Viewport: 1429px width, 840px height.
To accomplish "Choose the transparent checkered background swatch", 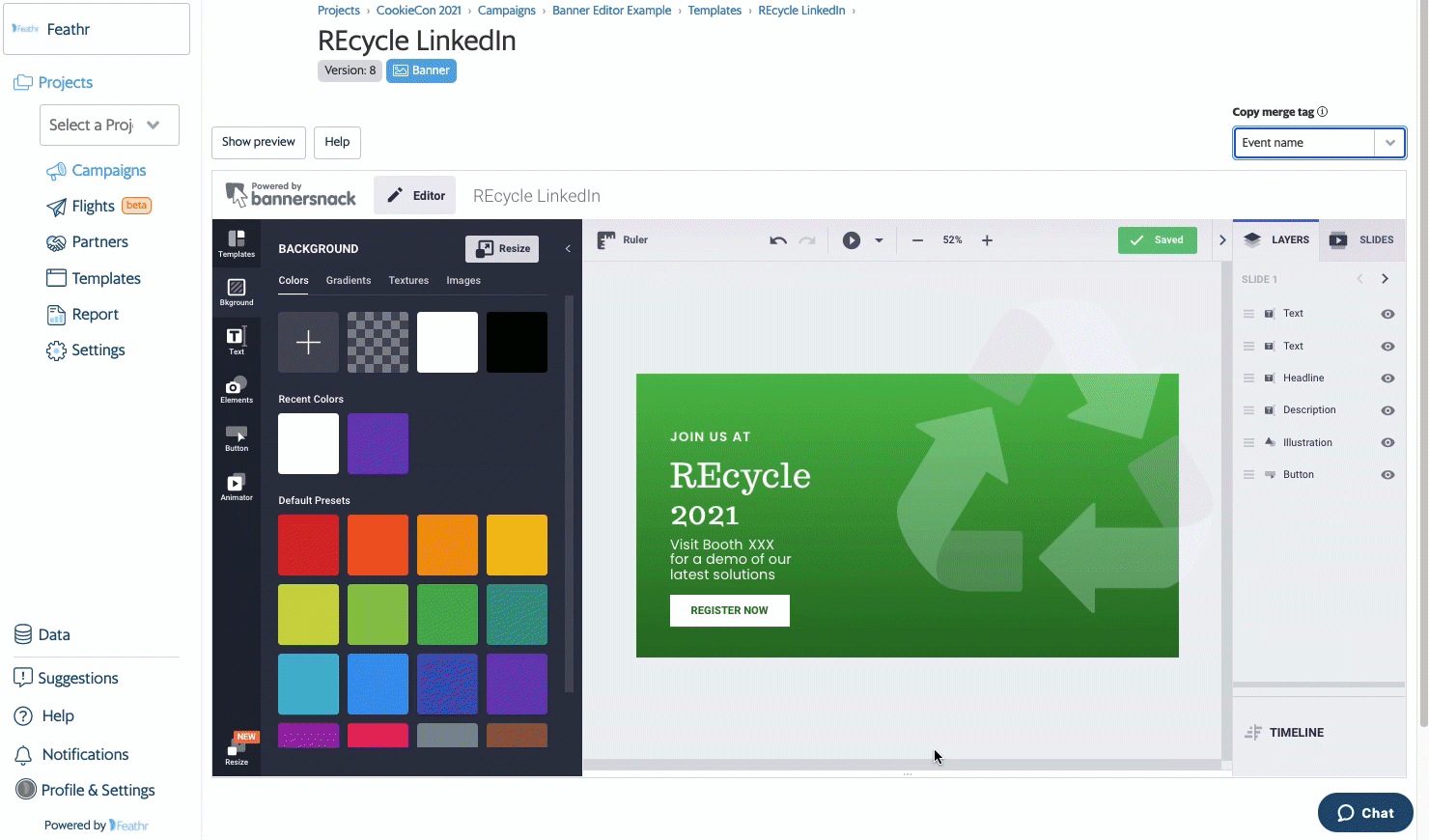I will coord(378,342).
